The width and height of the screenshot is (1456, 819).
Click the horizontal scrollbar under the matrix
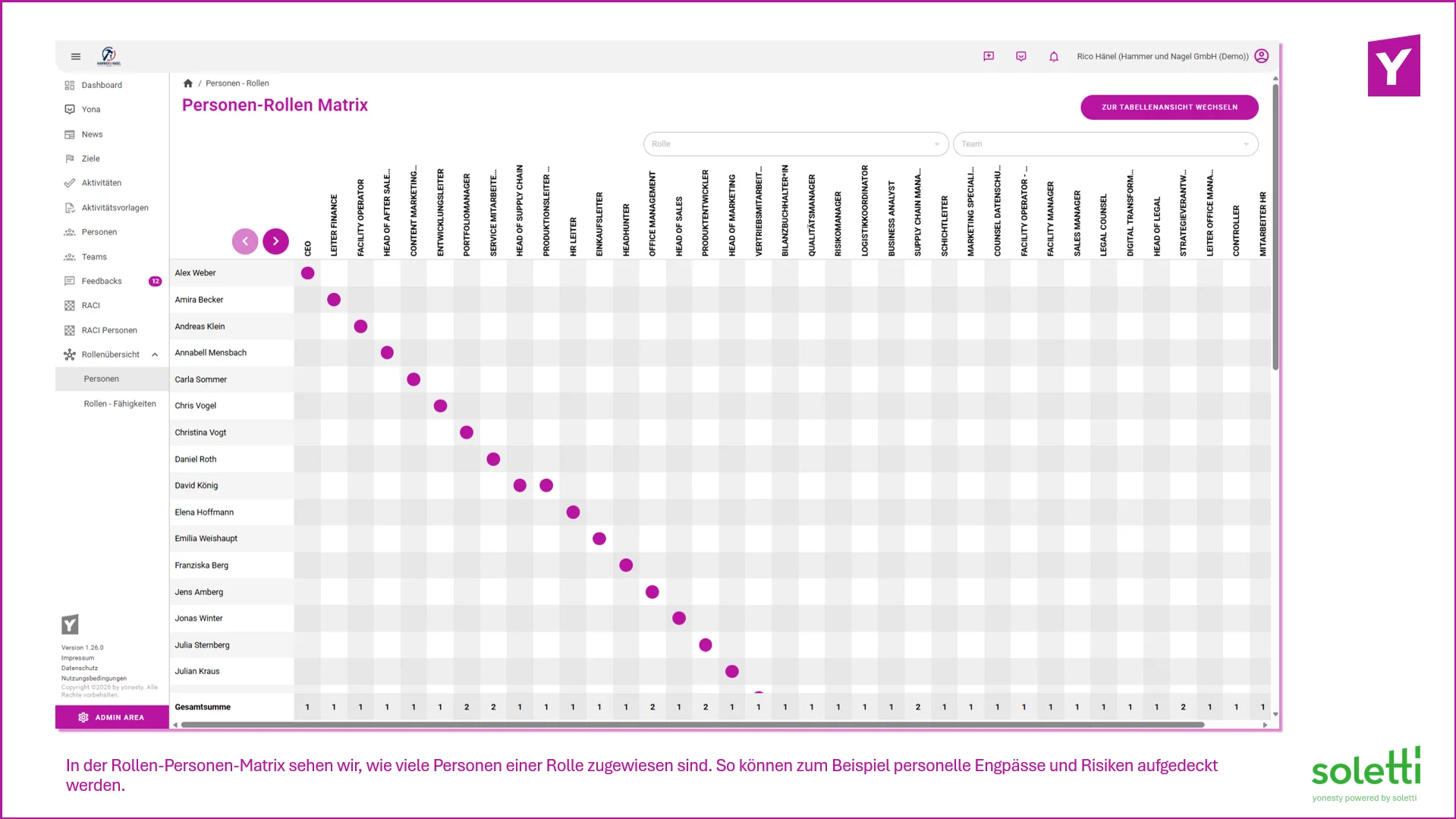coord(692,725)
